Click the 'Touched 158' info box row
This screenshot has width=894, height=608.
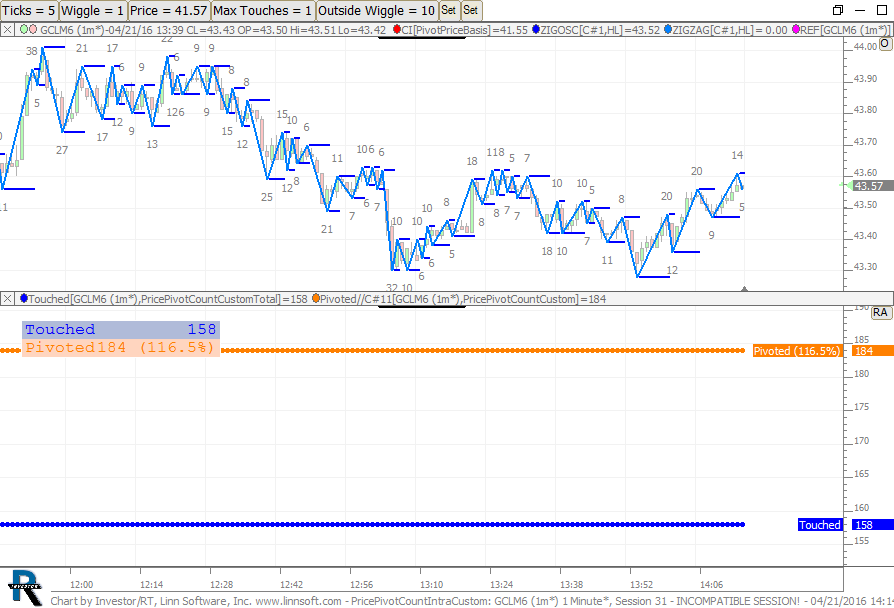pos(121,330)
